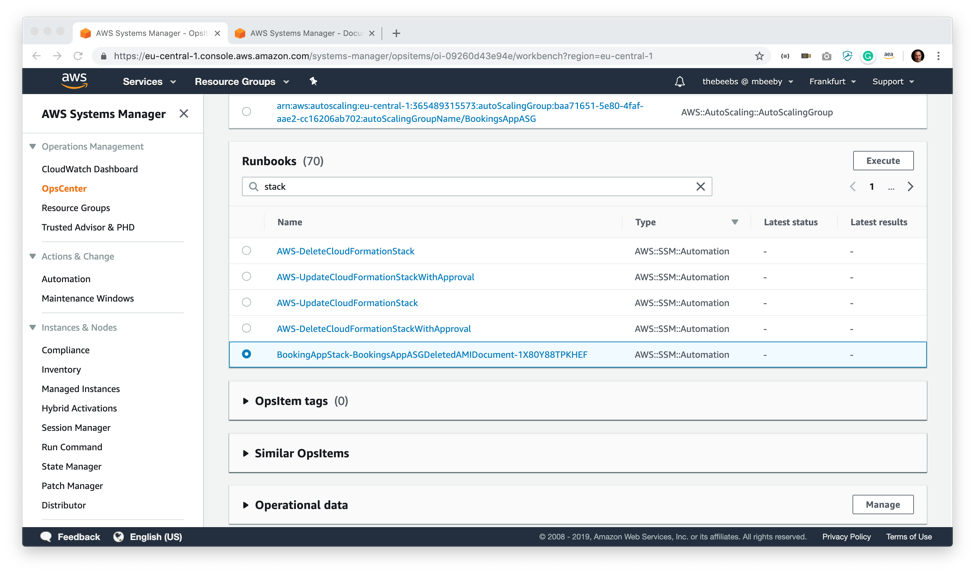Collapse Operations Management sidebar group

32,147
